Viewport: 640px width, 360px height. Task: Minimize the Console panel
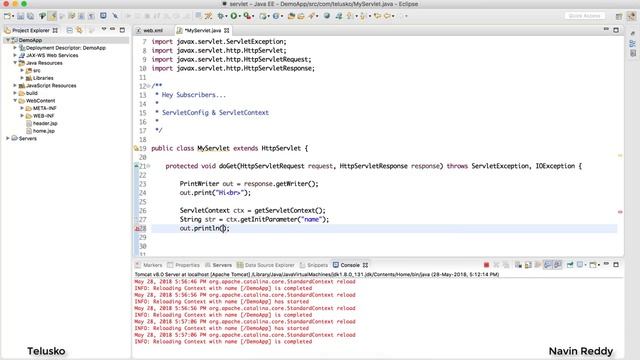pos(606,264)
